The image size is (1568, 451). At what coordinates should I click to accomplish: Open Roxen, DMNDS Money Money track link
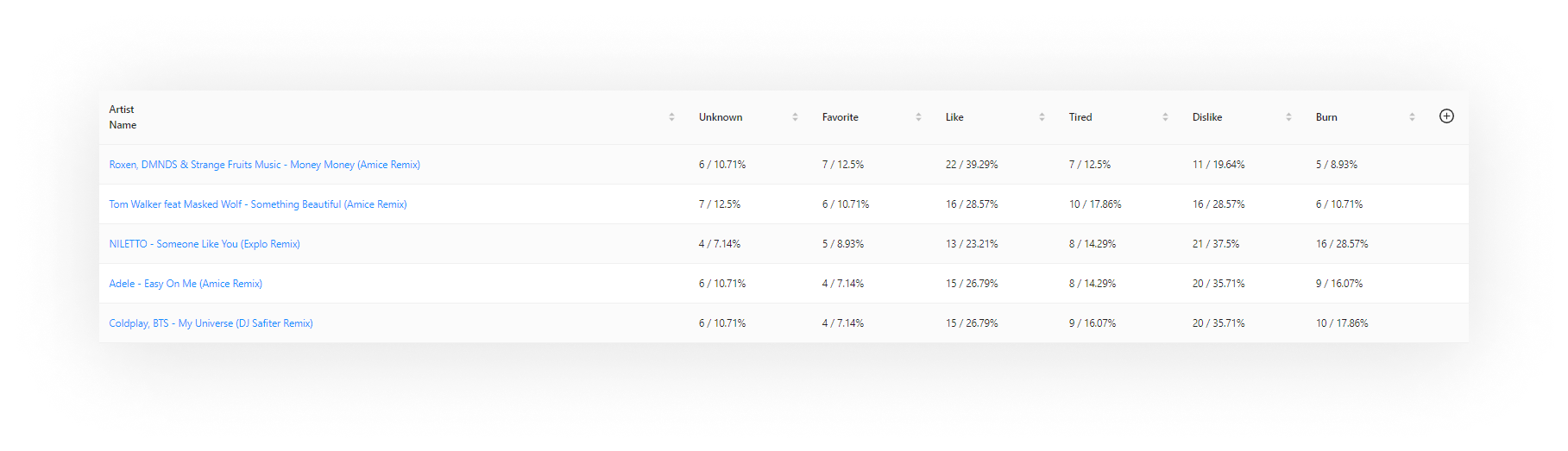click(264, 165)
